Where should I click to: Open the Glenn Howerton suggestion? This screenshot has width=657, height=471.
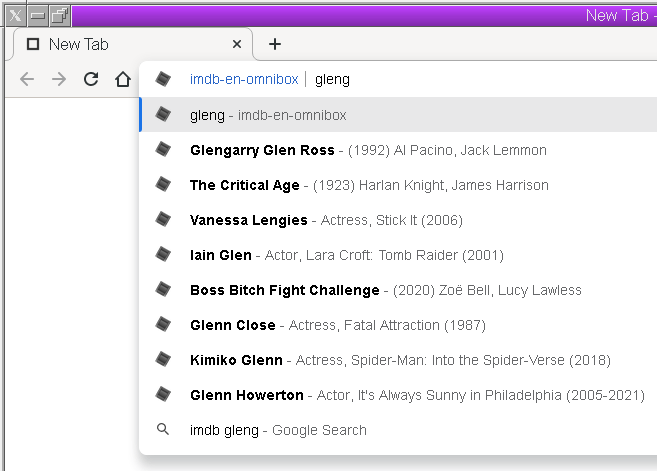398,395
